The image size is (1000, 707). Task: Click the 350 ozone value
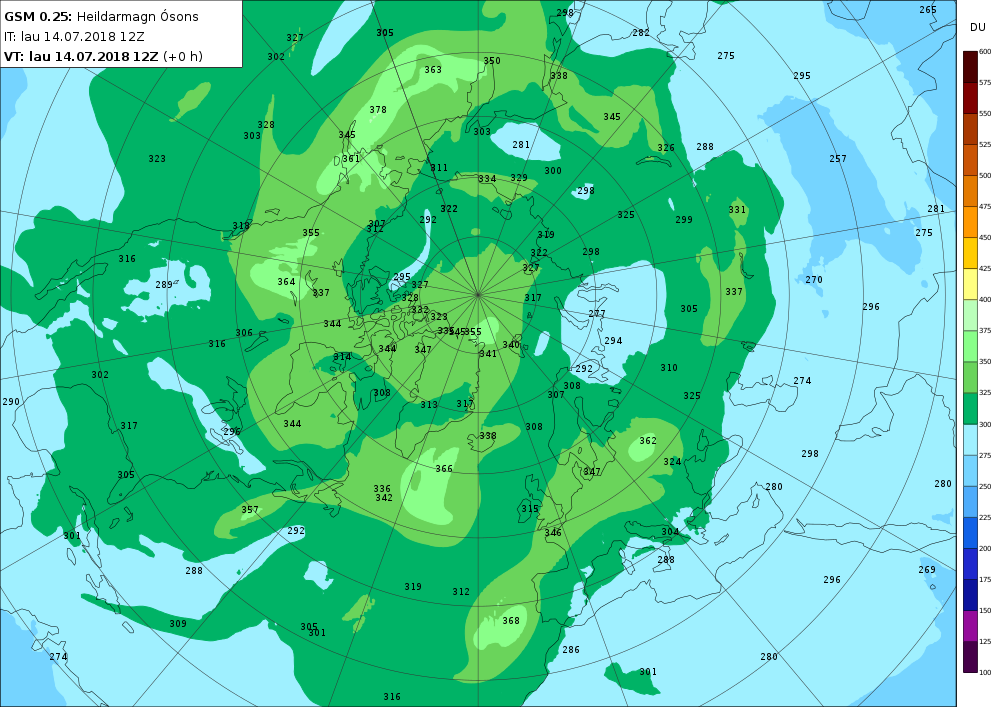pyautogui.click(x=492, y=61)
